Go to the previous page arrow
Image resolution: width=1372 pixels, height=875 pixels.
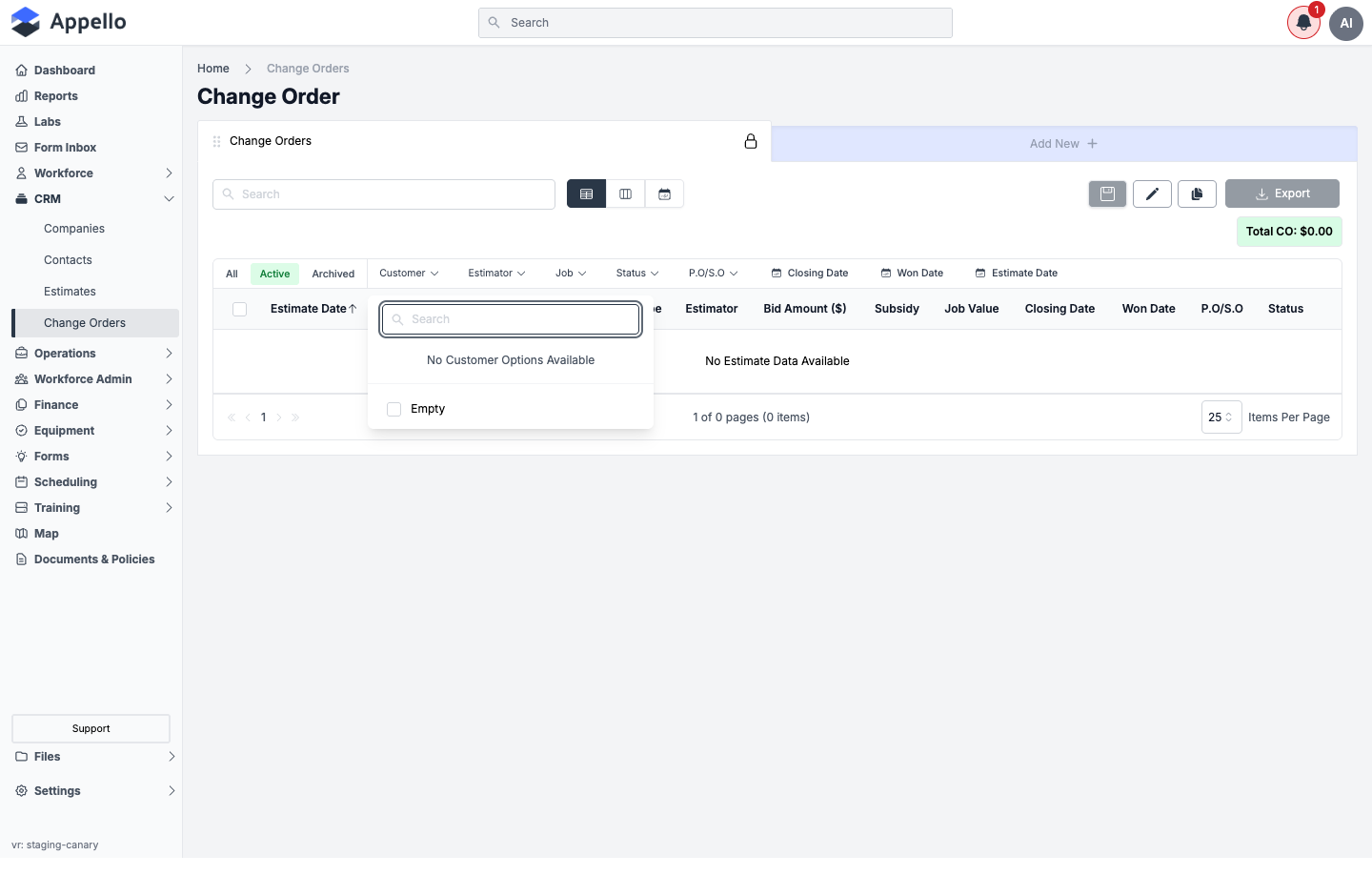coord(248,417)
